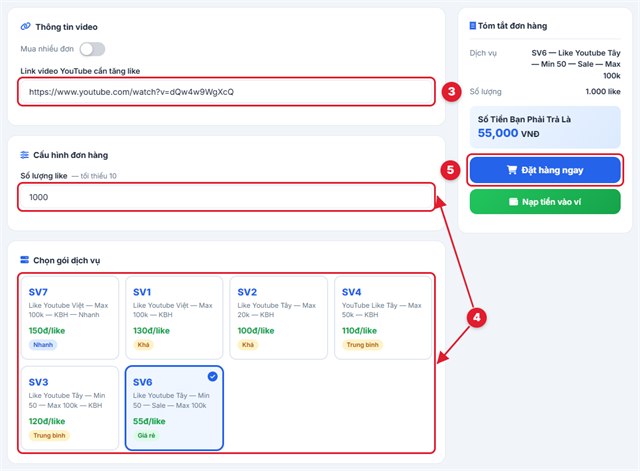
Task: Click the blue checkmark on SV6 card
Action: [213, 376]
